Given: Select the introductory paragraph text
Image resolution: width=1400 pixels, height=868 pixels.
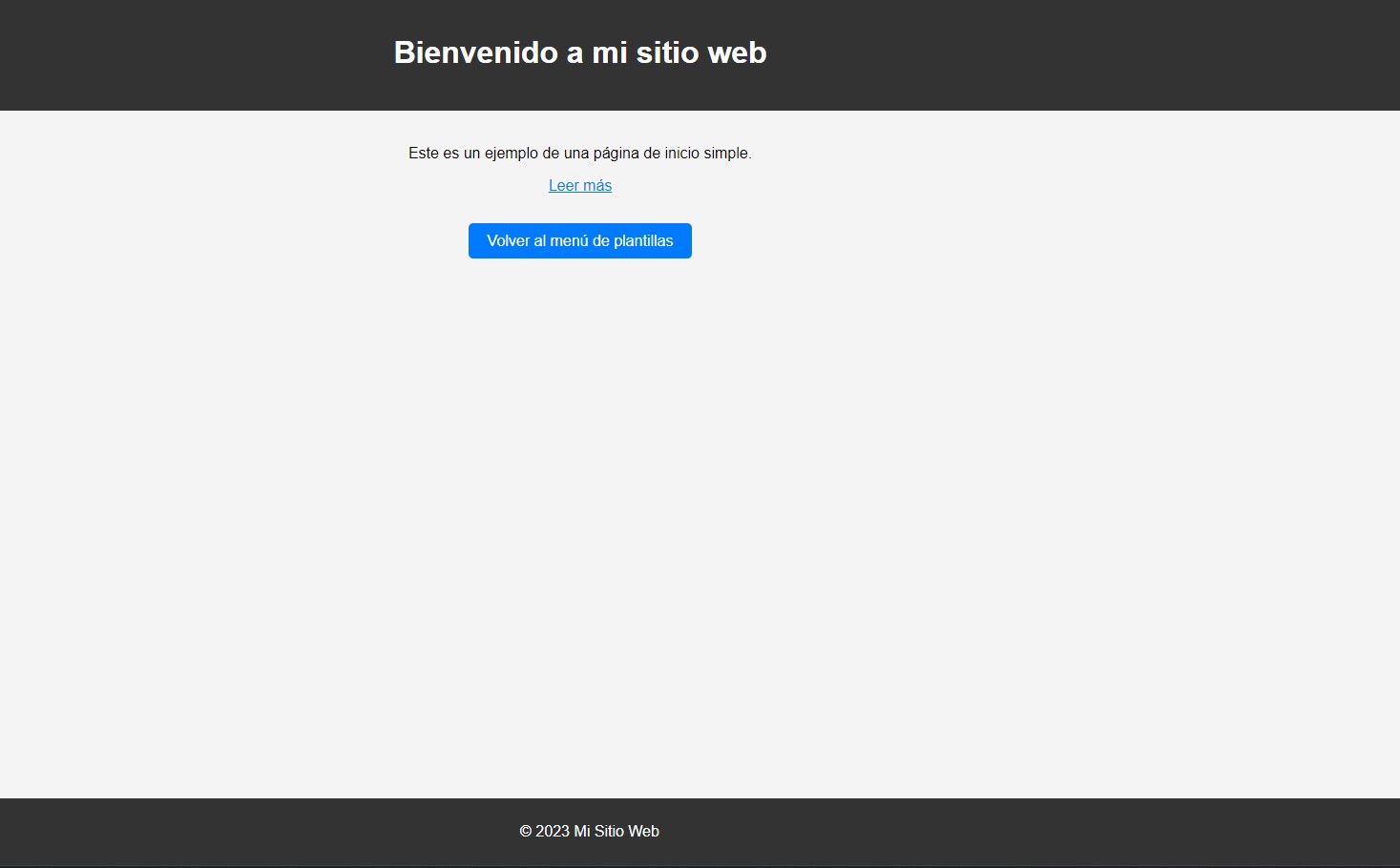Looking at the screenshot, I should [x=579, y=153].
